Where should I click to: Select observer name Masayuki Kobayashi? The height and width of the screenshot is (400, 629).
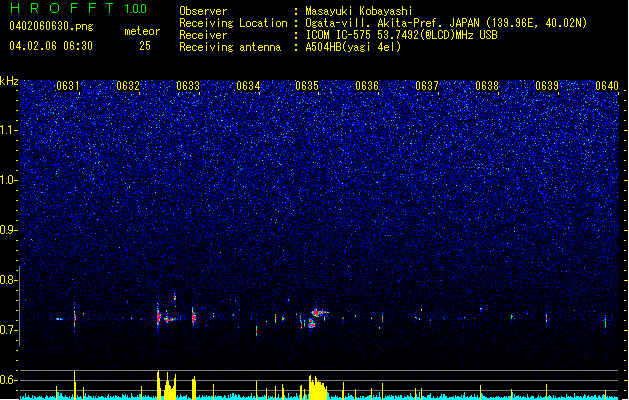click(x=359, y=11)
